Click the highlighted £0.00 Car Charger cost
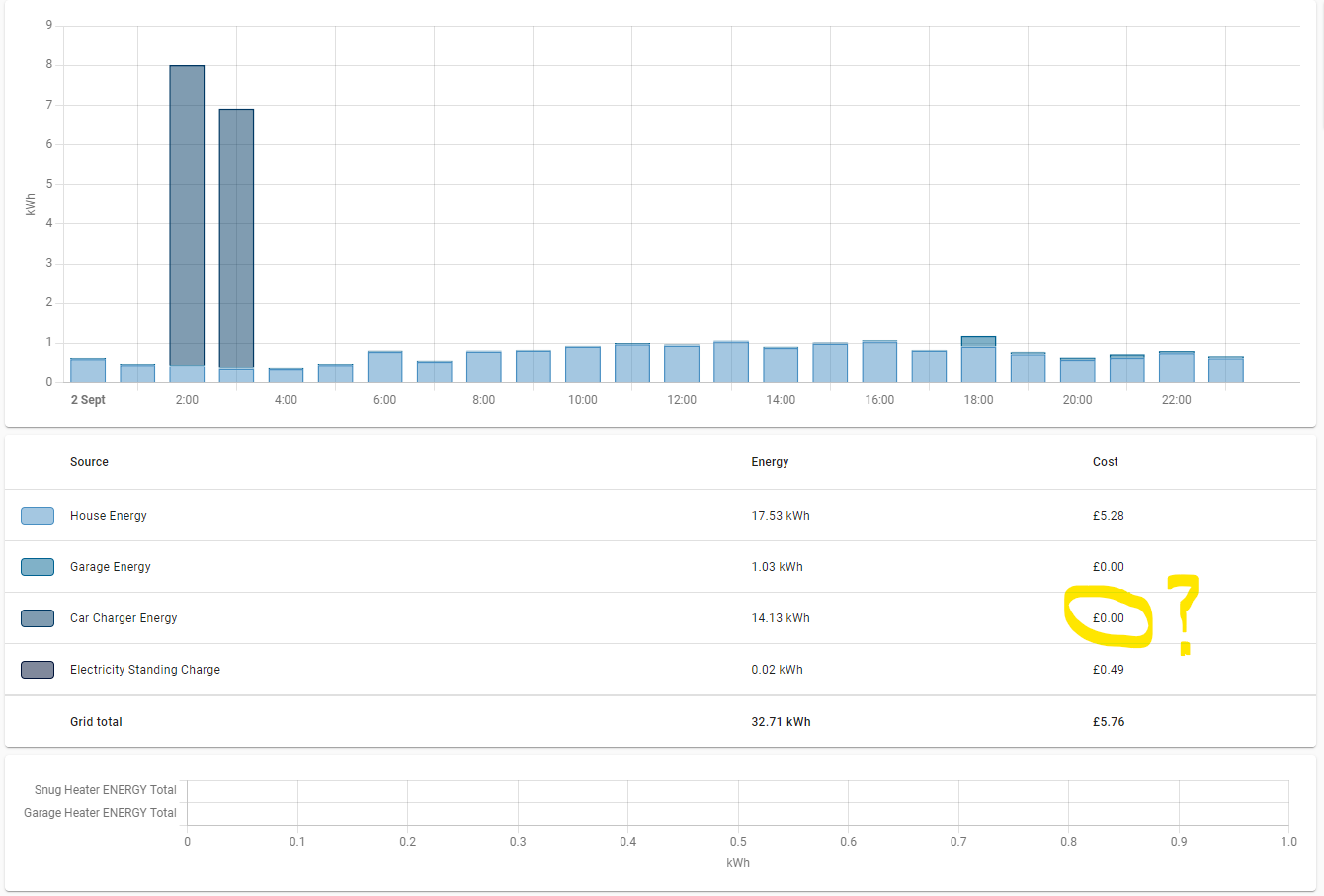The image size is (1324, 896). pos(1108,617)
